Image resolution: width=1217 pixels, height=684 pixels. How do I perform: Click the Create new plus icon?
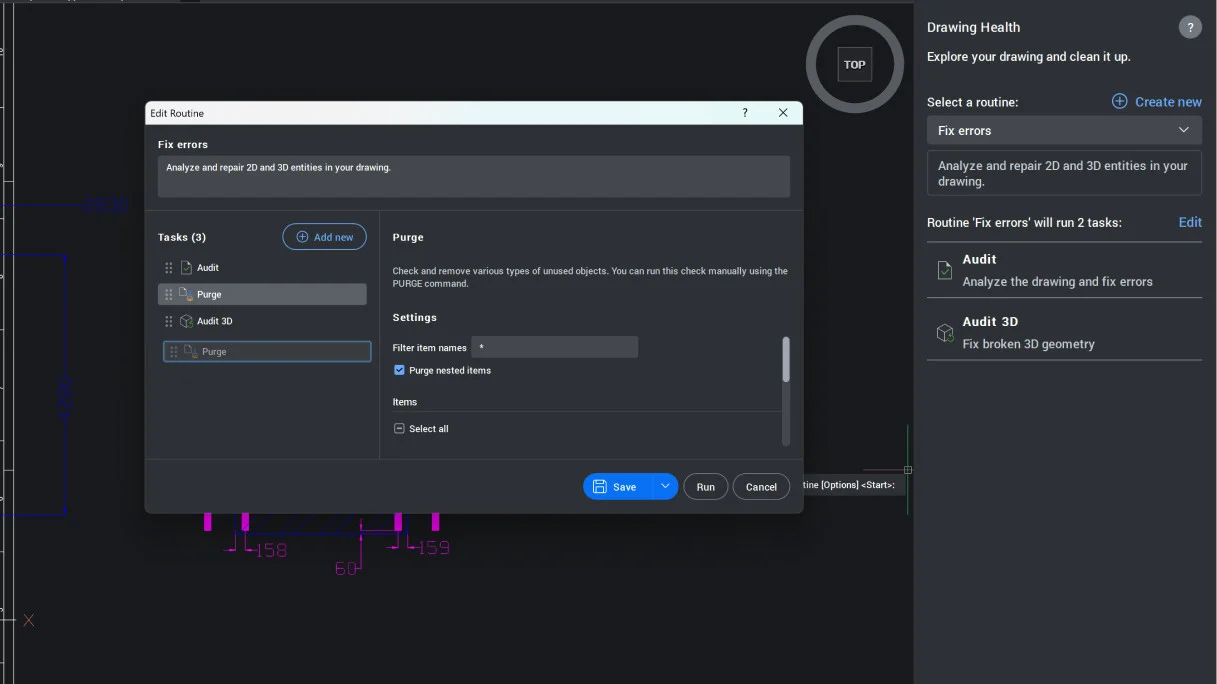click(x=1120, y=101)
